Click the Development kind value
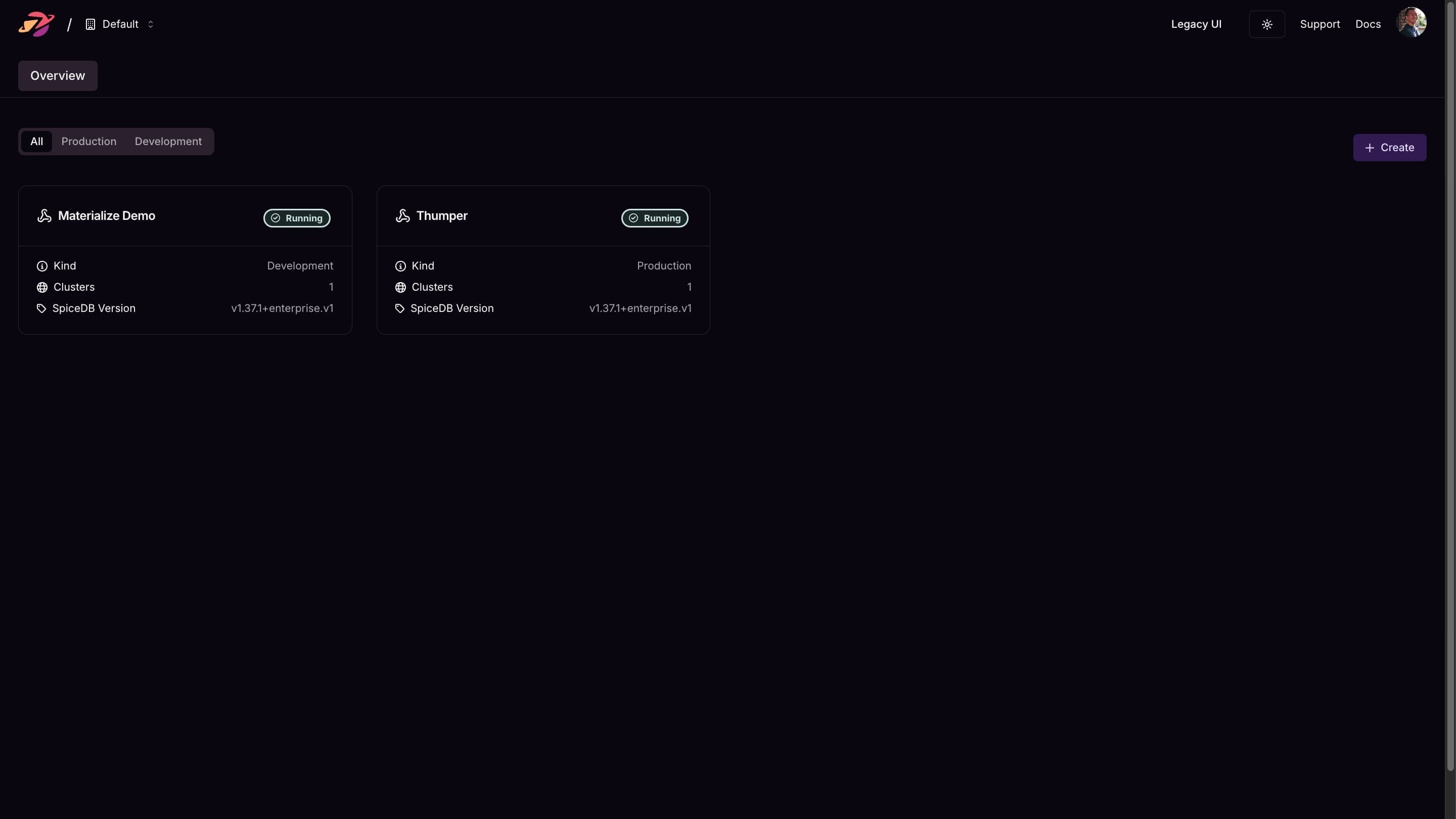 click(x=300, y=265)
